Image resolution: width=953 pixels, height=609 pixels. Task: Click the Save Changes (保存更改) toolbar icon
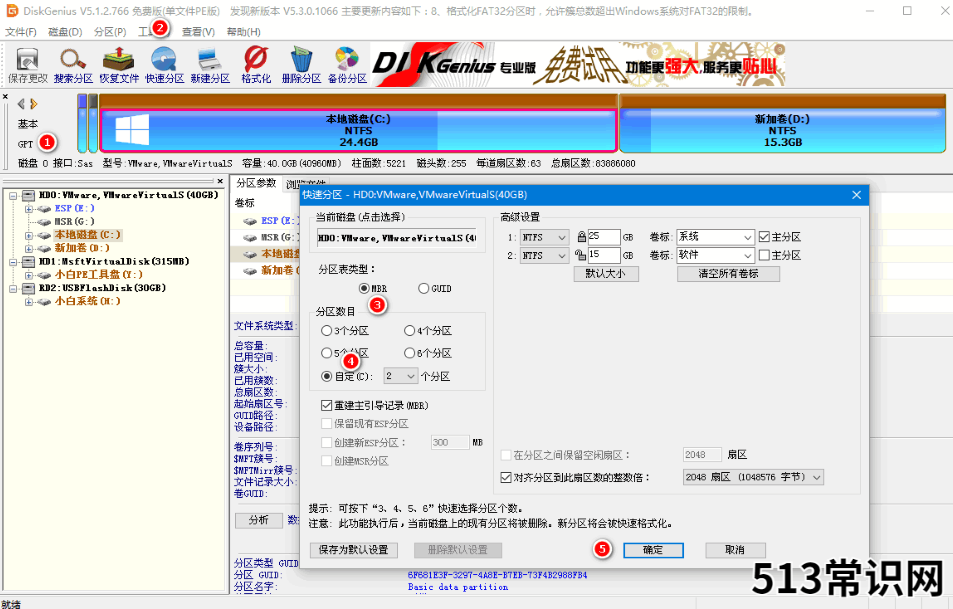pyautogui.click(x=27, y=65)
